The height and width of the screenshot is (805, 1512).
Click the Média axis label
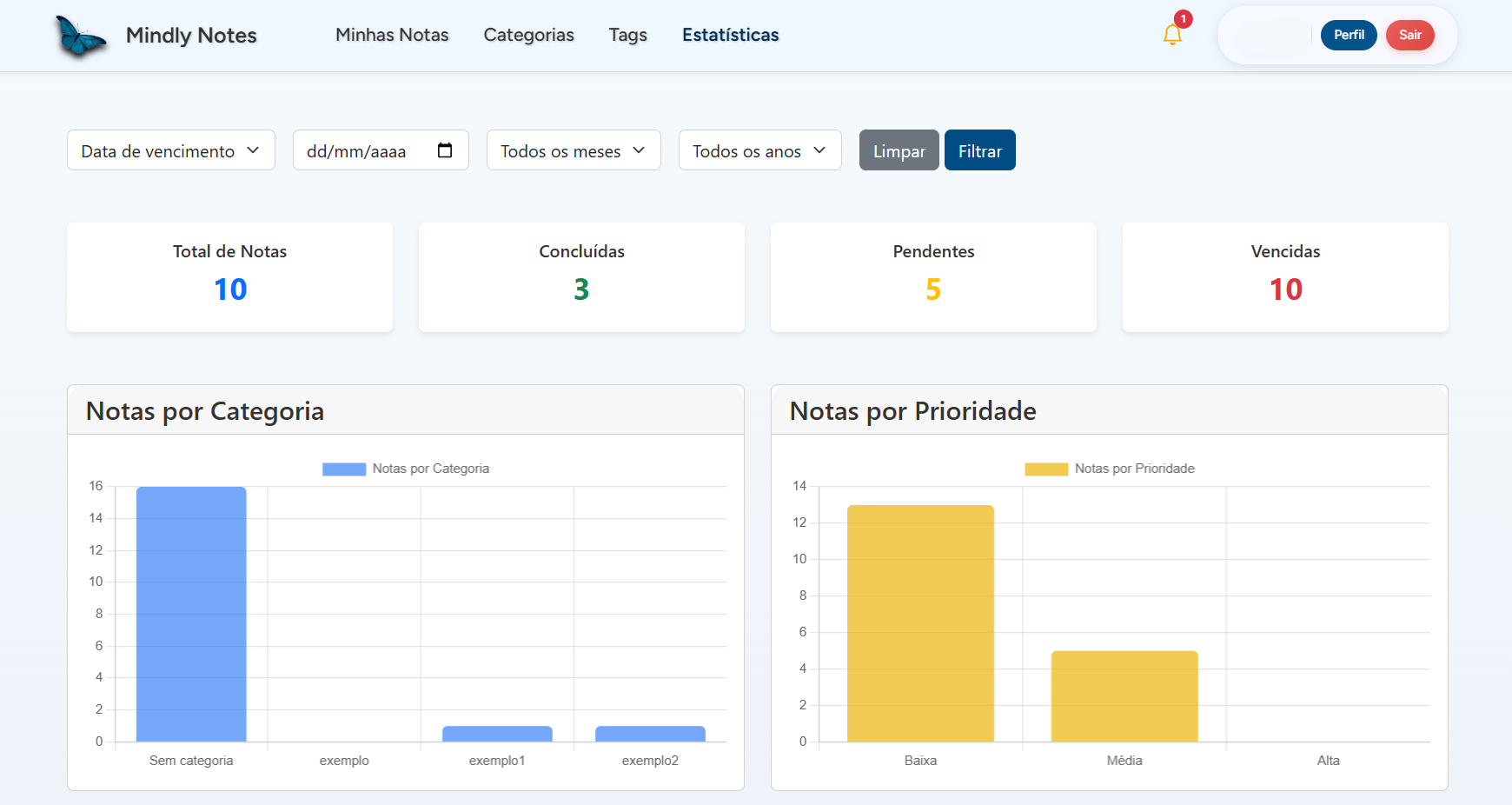[x=1124, y=761]
